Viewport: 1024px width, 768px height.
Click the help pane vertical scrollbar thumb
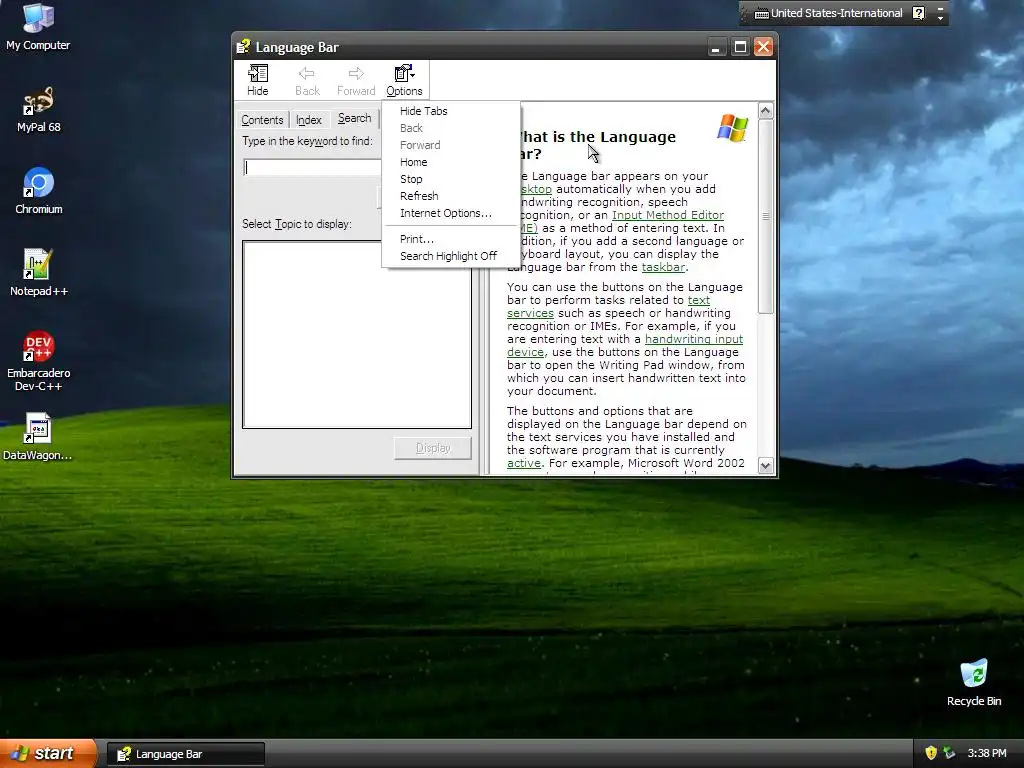pyautogui.click(x=765, y=217)
